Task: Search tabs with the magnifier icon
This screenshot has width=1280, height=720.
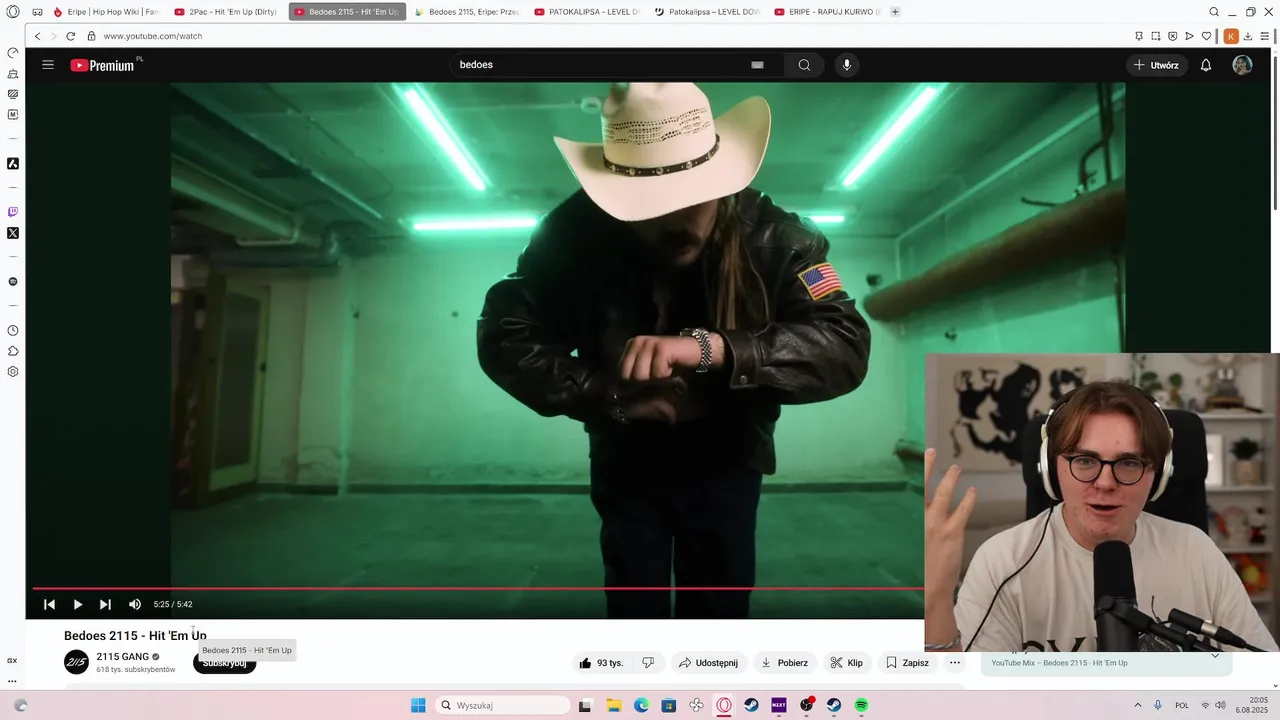Action: pyautogui.click(x=1214, y=12)
